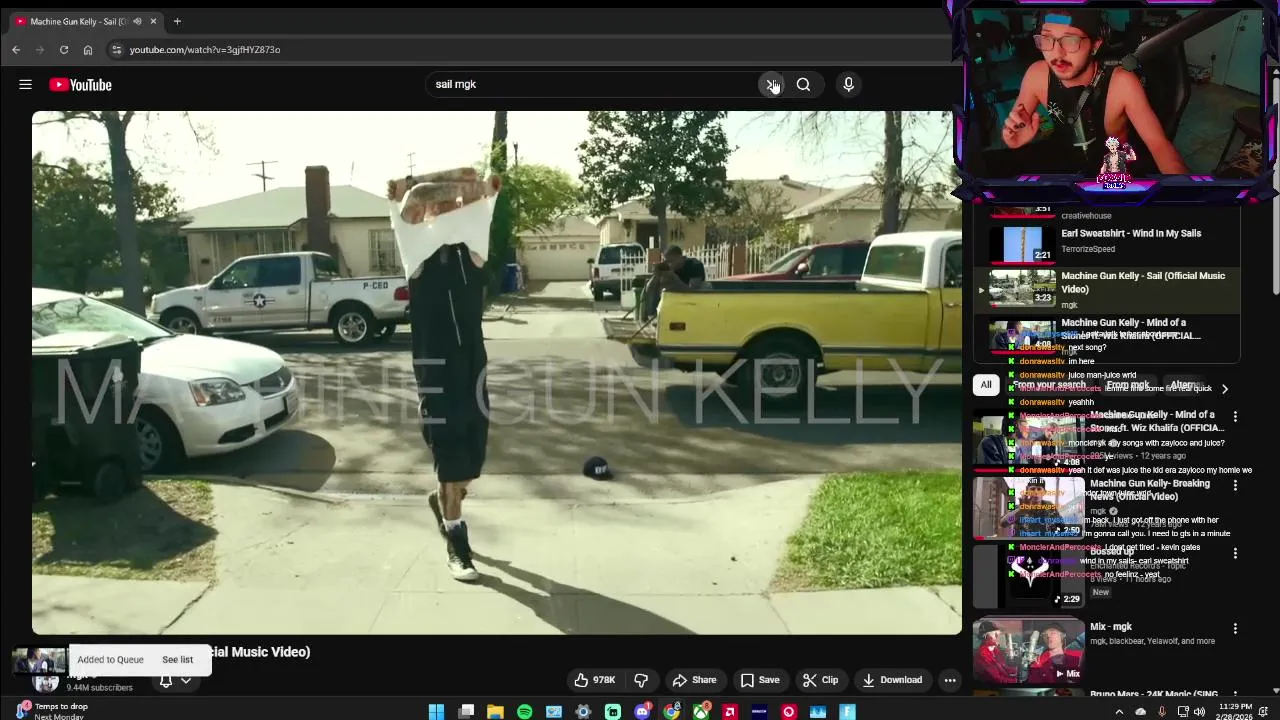This screenshot has height=720, width=1280.
Task: Toggle channel notification bell
Action: [166, 681]
